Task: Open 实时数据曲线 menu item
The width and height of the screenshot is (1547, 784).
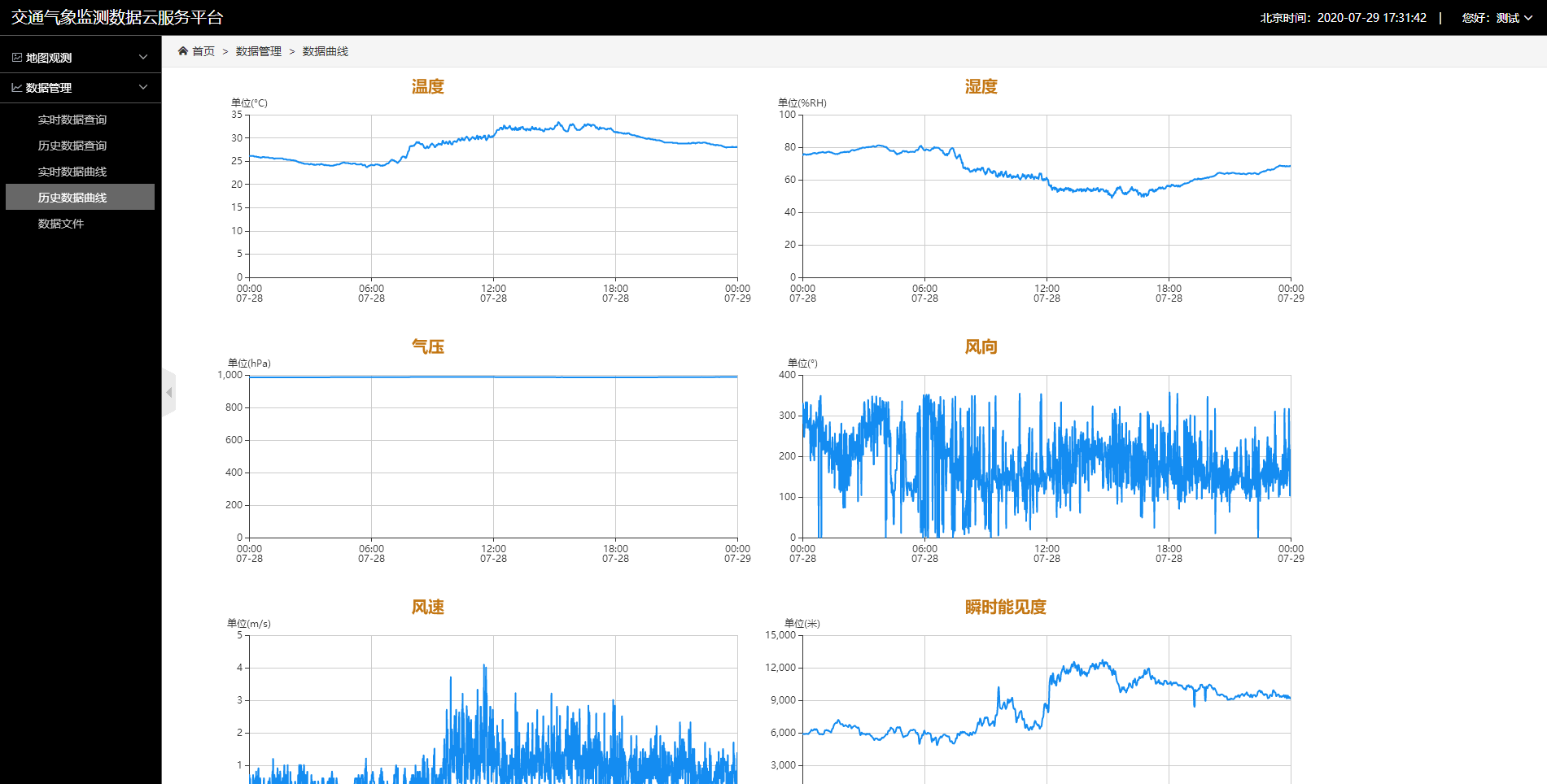Action: [x=72, y=172]
